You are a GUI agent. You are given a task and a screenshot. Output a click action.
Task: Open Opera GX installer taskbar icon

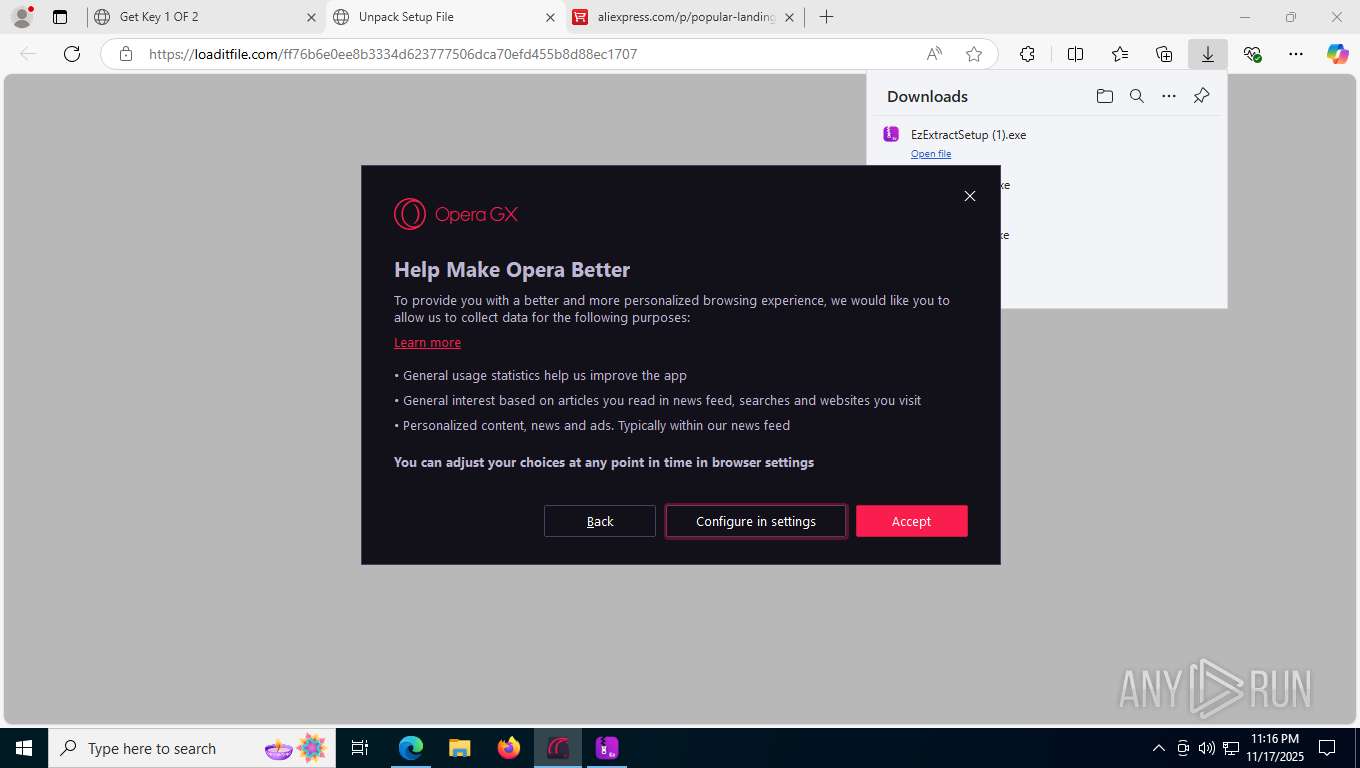pyautogui.click(x=558, y=748)
